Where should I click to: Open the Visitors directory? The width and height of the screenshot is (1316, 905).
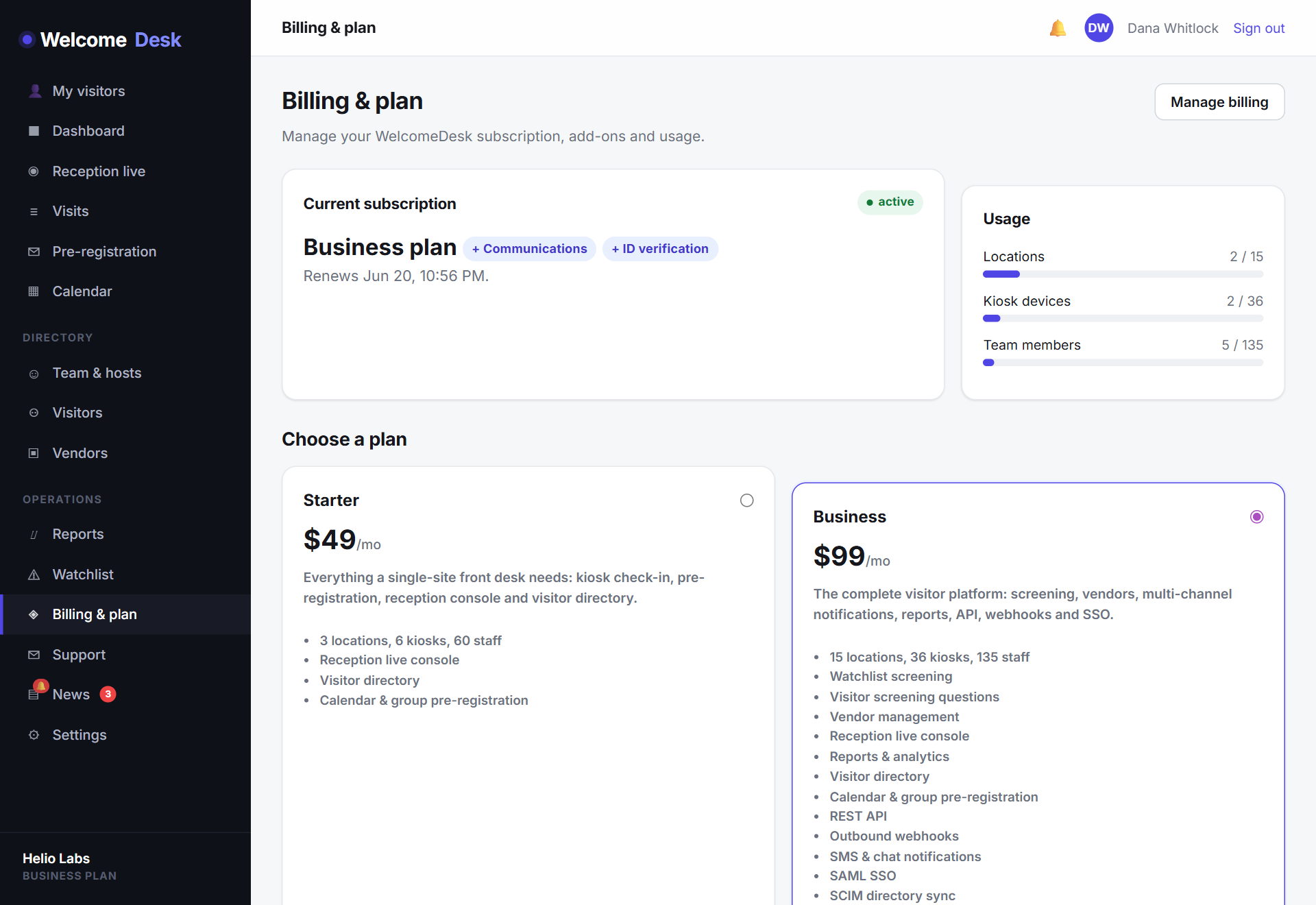tap(125, 413)
